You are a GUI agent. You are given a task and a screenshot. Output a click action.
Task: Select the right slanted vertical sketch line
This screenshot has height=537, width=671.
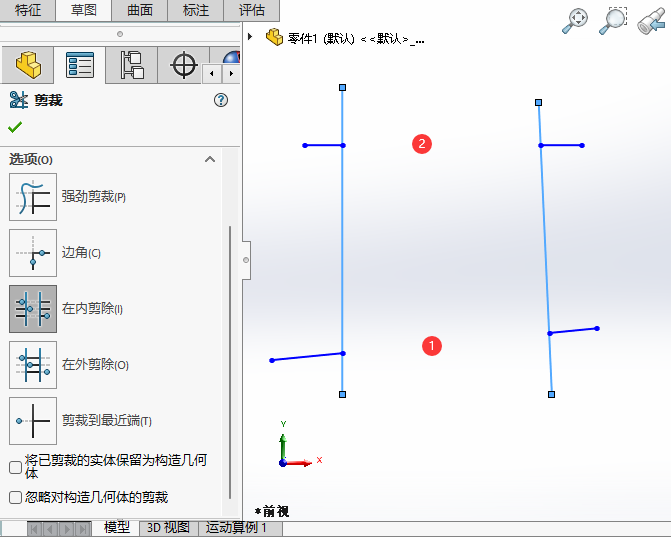(x=545, y=248)
